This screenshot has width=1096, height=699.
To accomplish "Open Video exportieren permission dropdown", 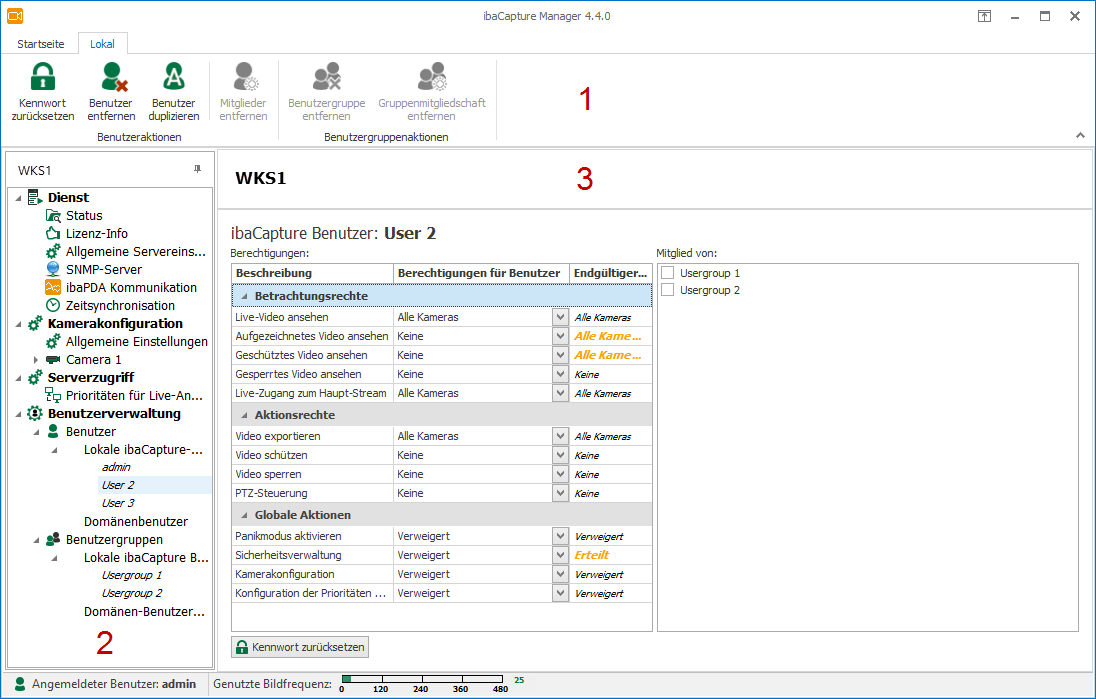I will tap(560, 437).
